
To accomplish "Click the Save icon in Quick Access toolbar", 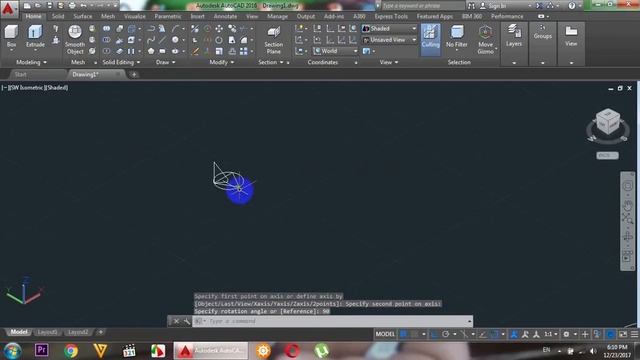I will [x=49, y=6].
